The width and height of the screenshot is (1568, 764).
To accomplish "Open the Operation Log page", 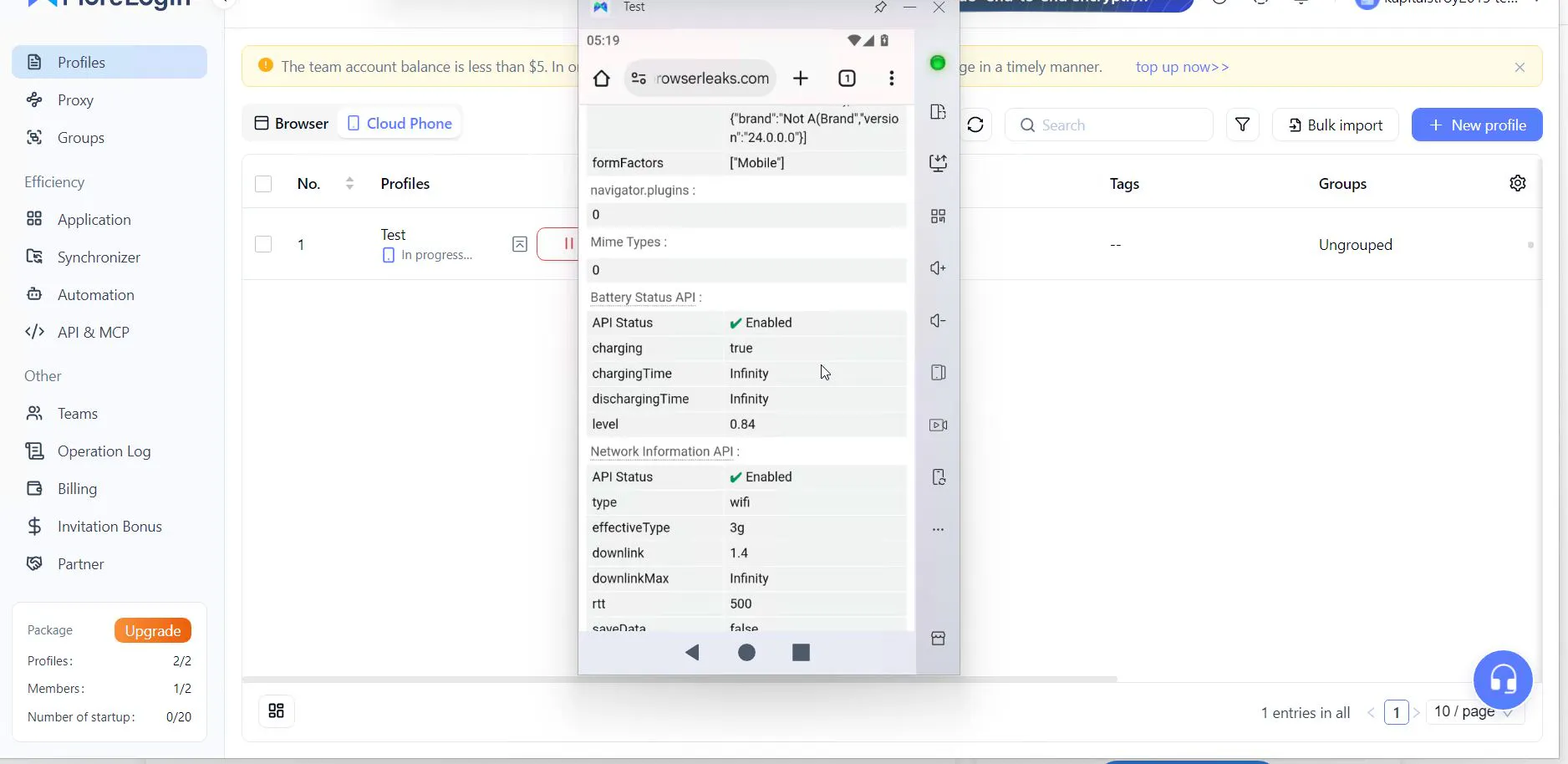I will (x=109, y=451).
